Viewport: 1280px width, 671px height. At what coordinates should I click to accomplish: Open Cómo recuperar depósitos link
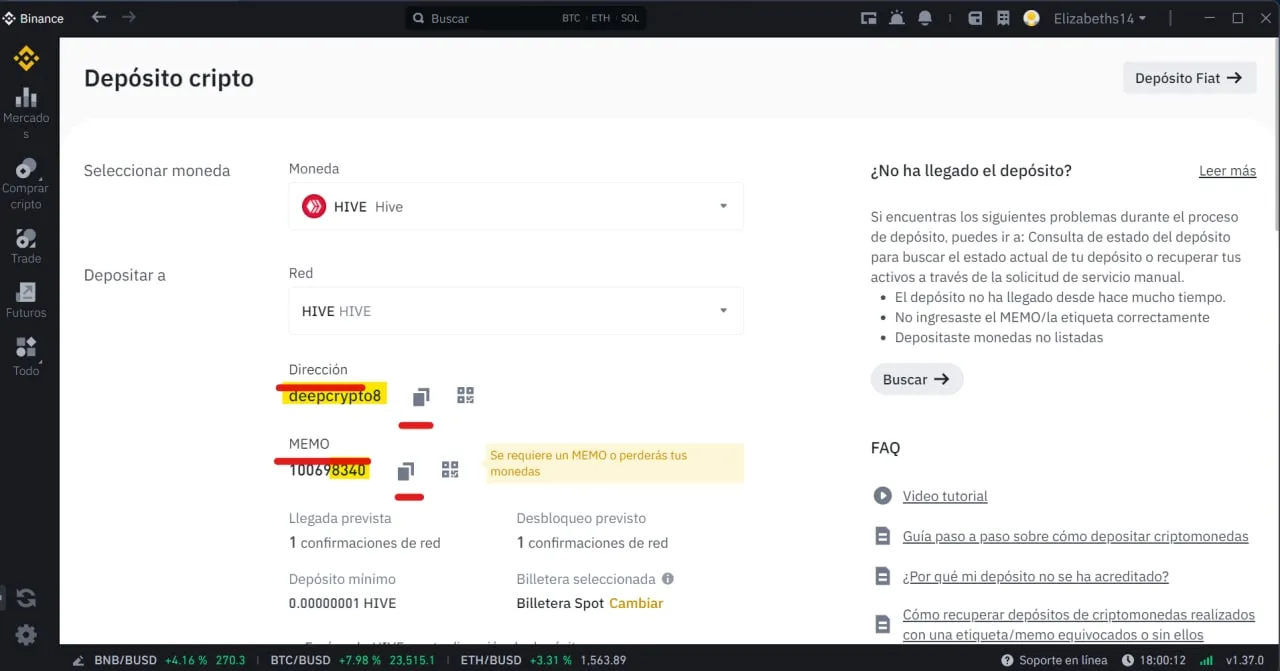pos(1078,624)
